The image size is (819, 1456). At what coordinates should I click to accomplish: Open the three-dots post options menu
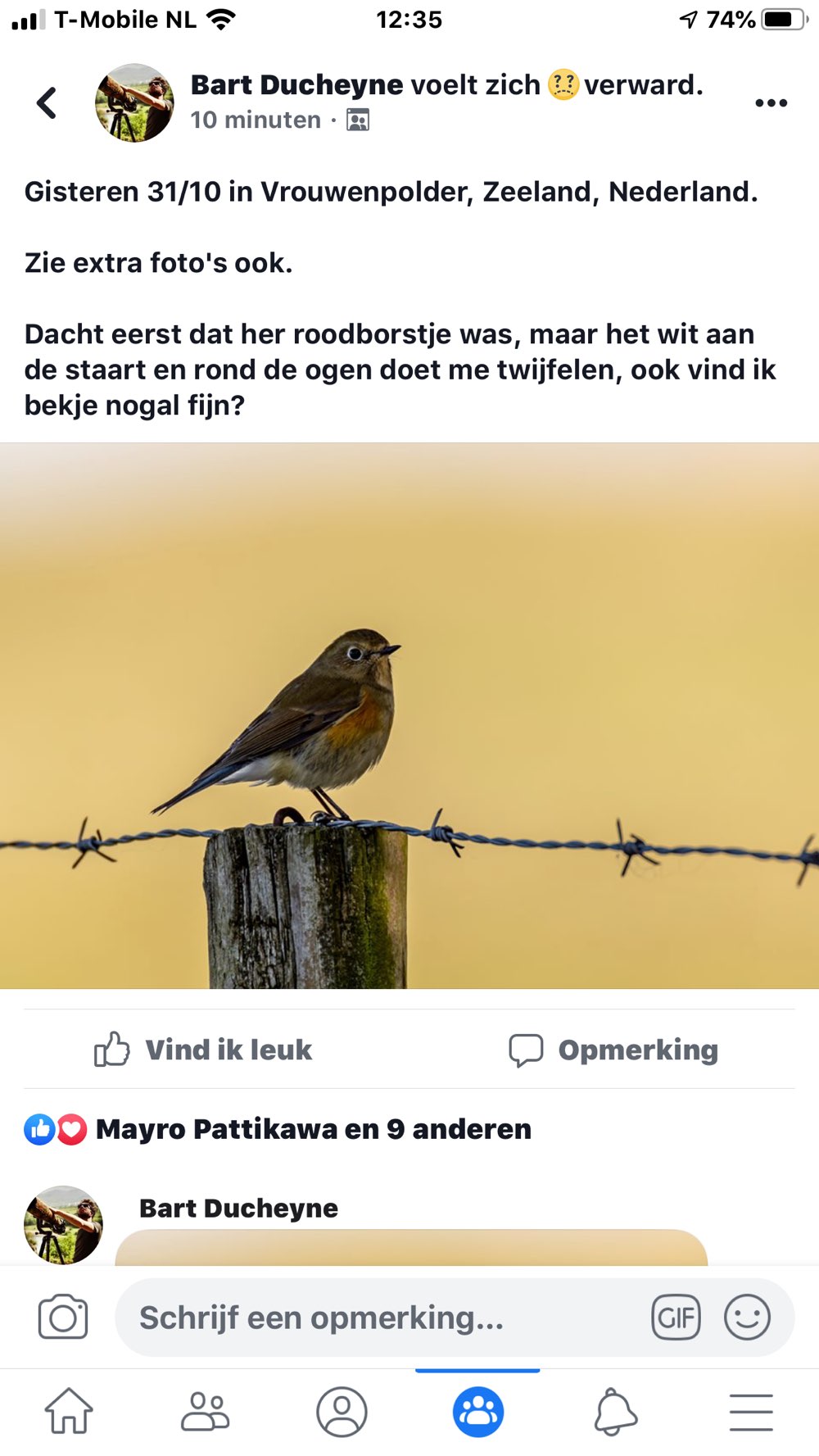(x=771, y=103)
